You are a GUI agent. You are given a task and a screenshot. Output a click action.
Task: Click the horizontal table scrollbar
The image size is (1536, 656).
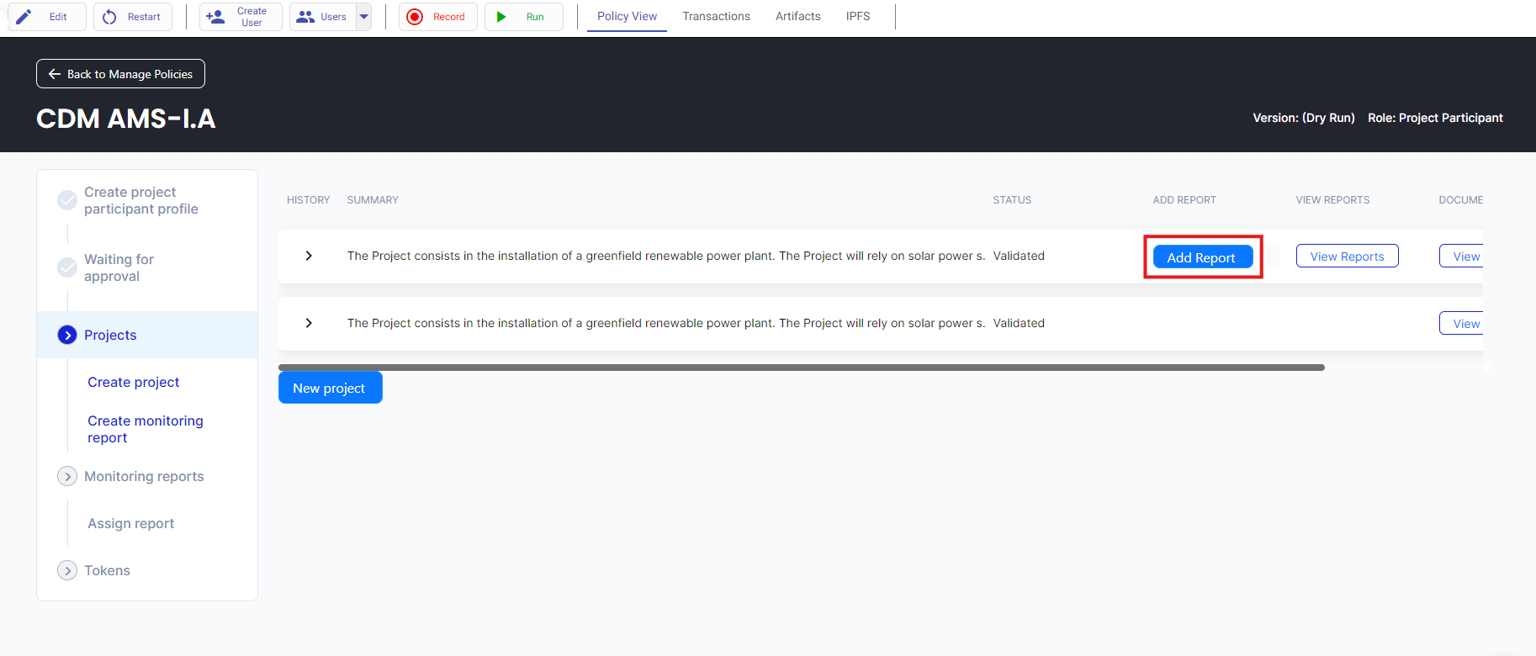[x=800, y=367]
